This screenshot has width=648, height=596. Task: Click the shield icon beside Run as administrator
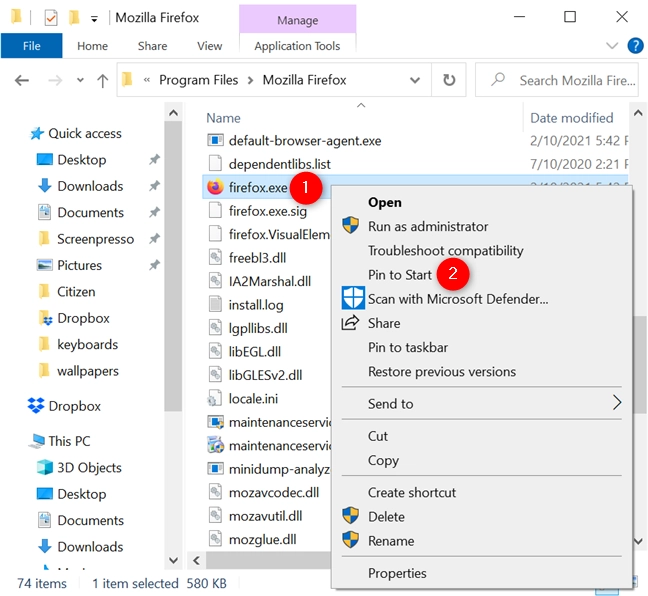coord(350,225)
